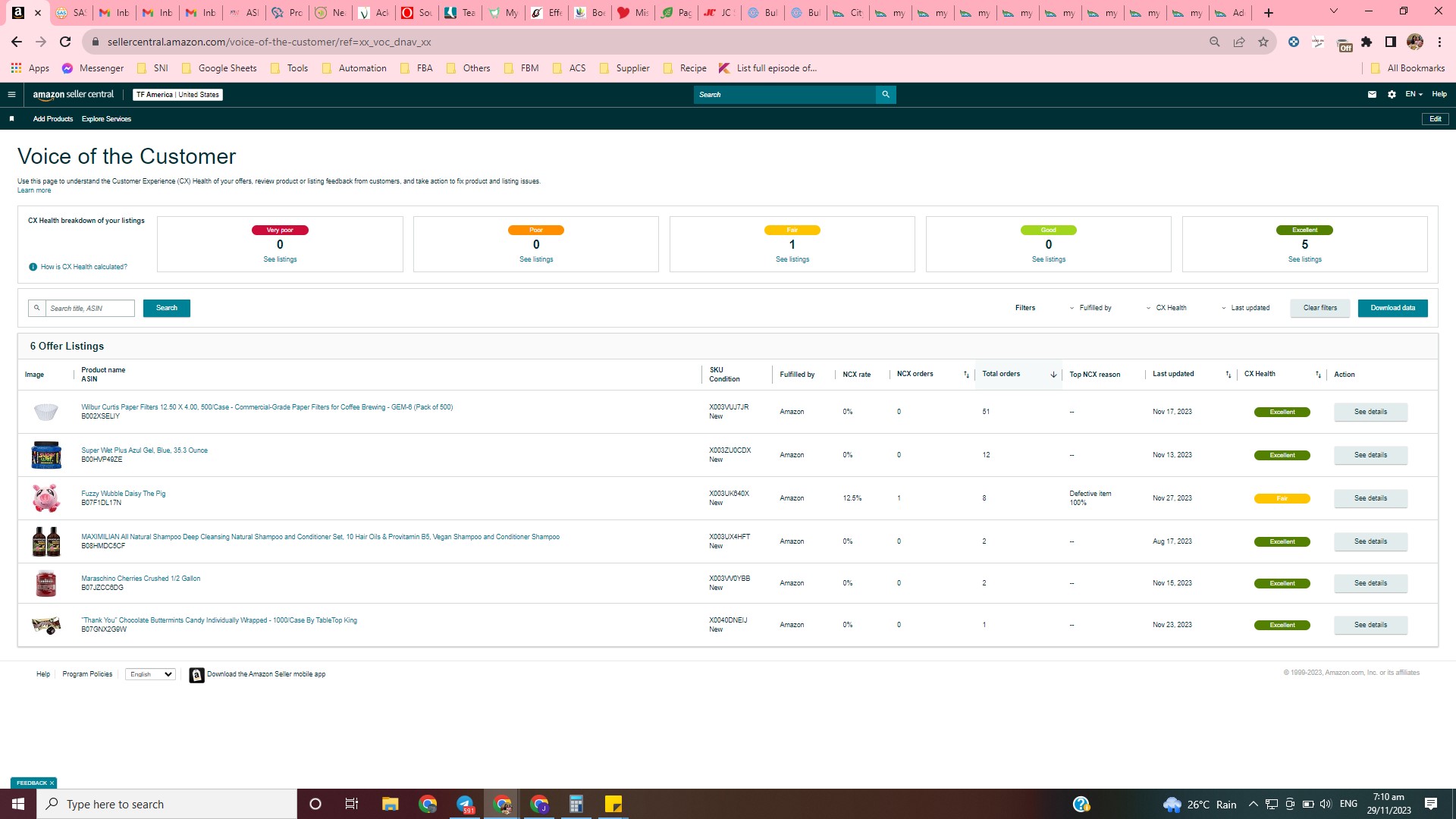Screen dimensions: 1456x819
Task: Click the browser address bar URL
Action: click(269, 42)
